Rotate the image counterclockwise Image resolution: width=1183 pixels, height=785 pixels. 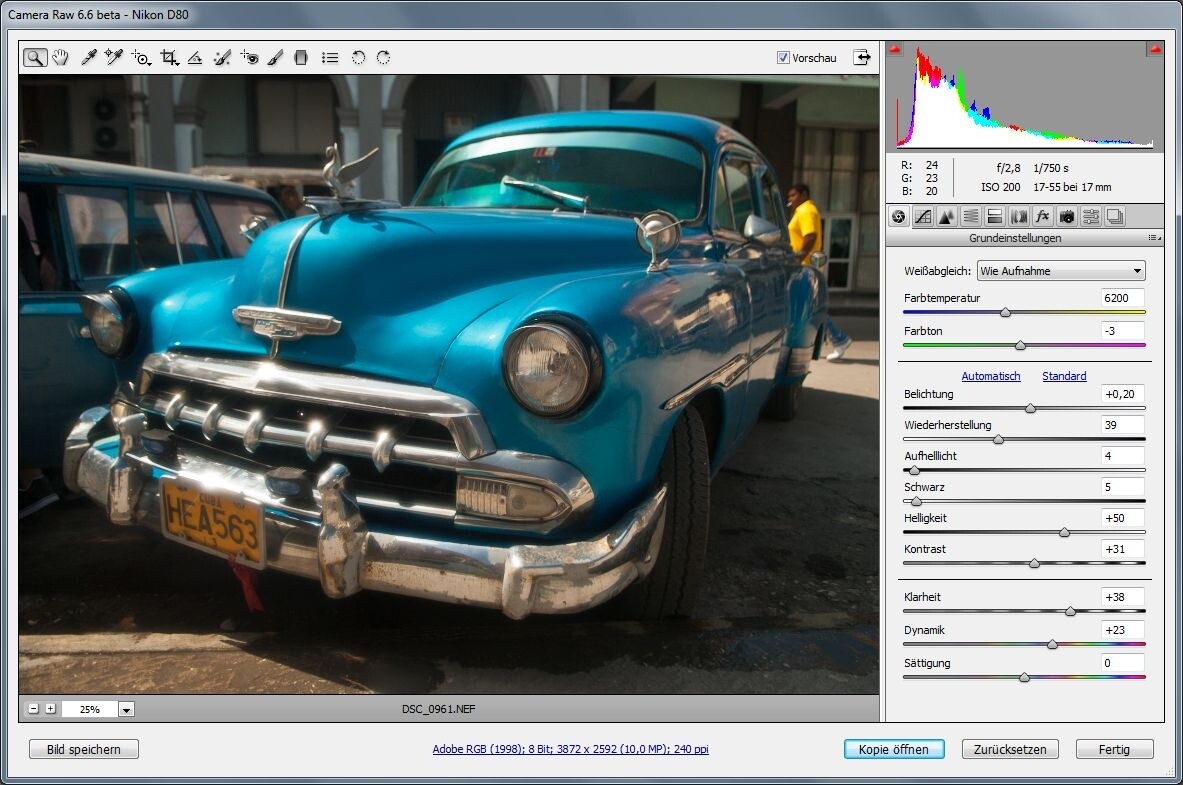(358, 57)
